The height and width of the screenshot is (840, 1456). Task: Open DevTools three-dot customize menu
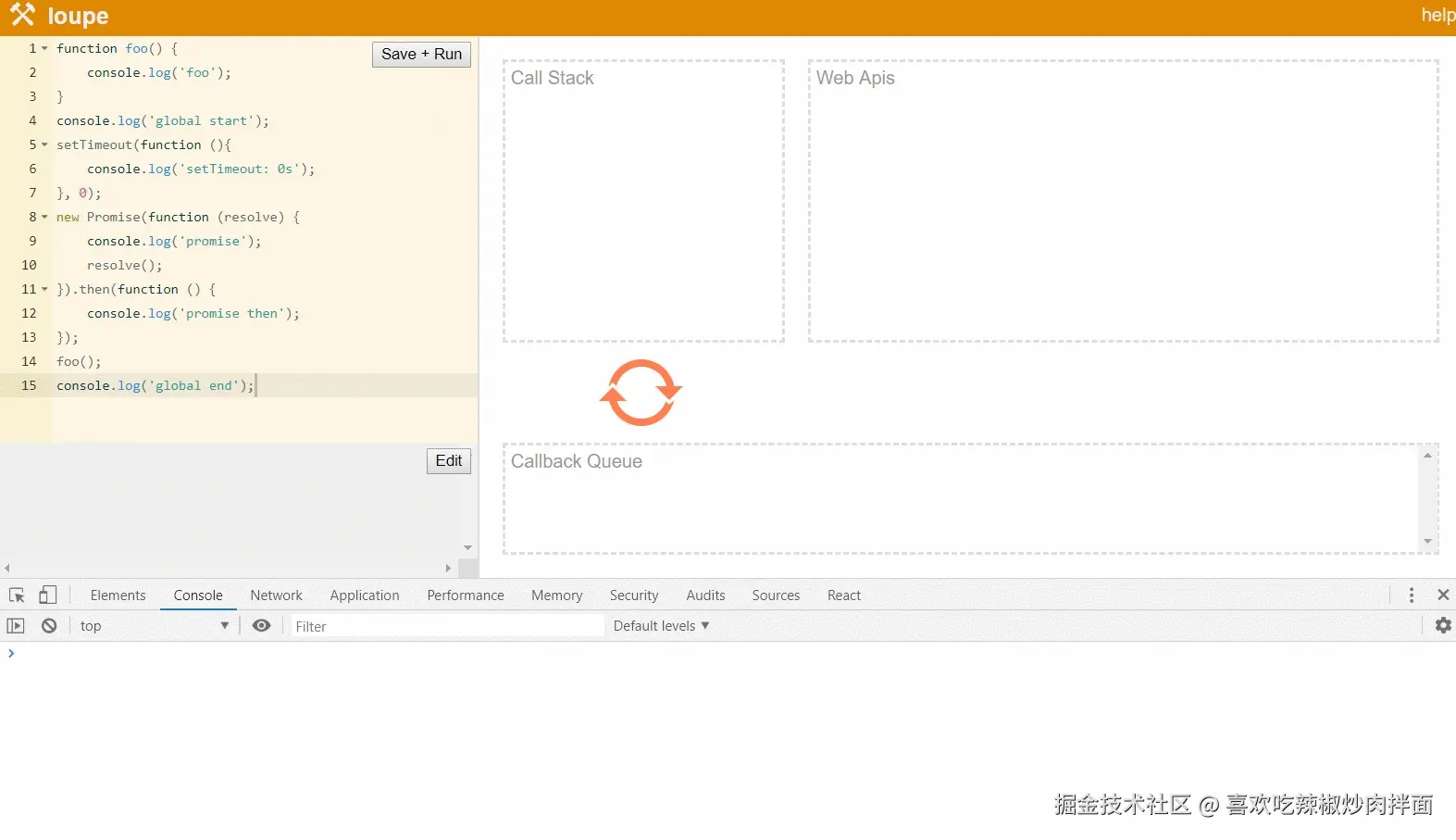tap(1412, 596)
